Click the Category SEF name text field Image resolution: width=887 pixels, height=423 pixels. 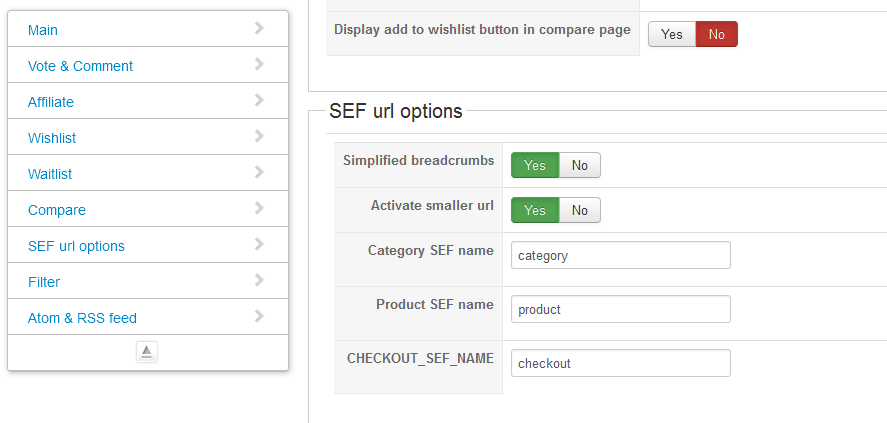(x=620, y=255)
